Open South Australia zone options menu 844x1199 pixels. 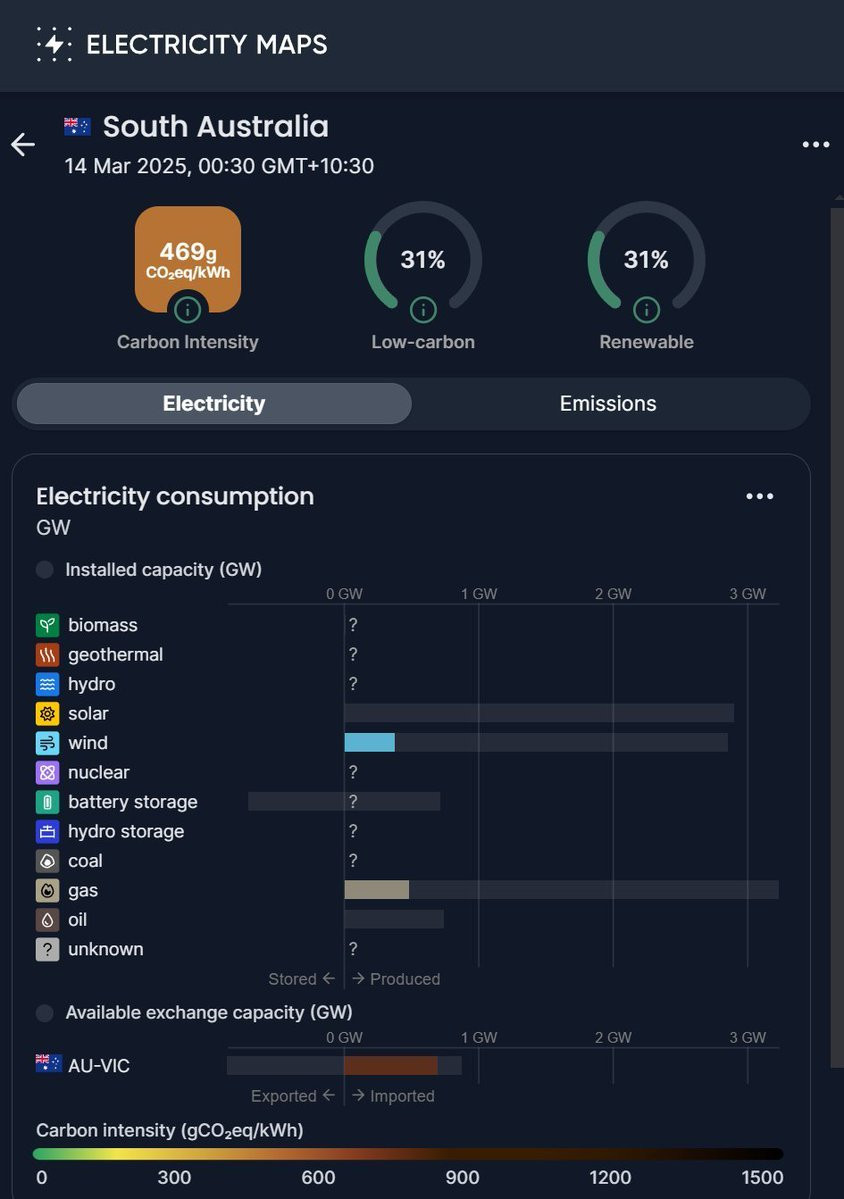click(x=816, y=145)
